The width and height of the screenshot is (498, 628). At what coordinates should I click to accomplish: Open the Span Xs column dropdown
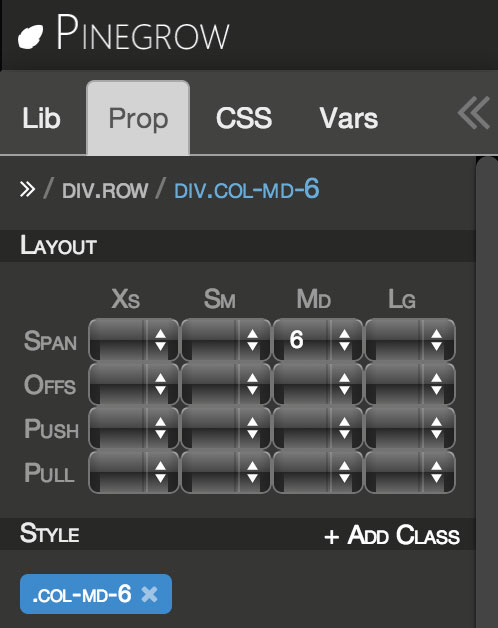click(134, 340)
